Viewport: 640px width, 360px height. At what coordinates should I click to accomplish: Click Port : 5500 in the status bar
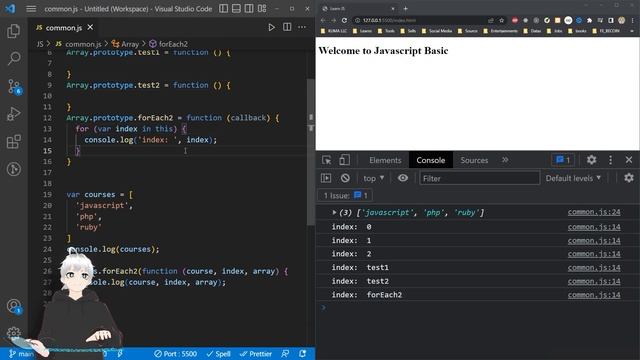[x=176, y=353]
